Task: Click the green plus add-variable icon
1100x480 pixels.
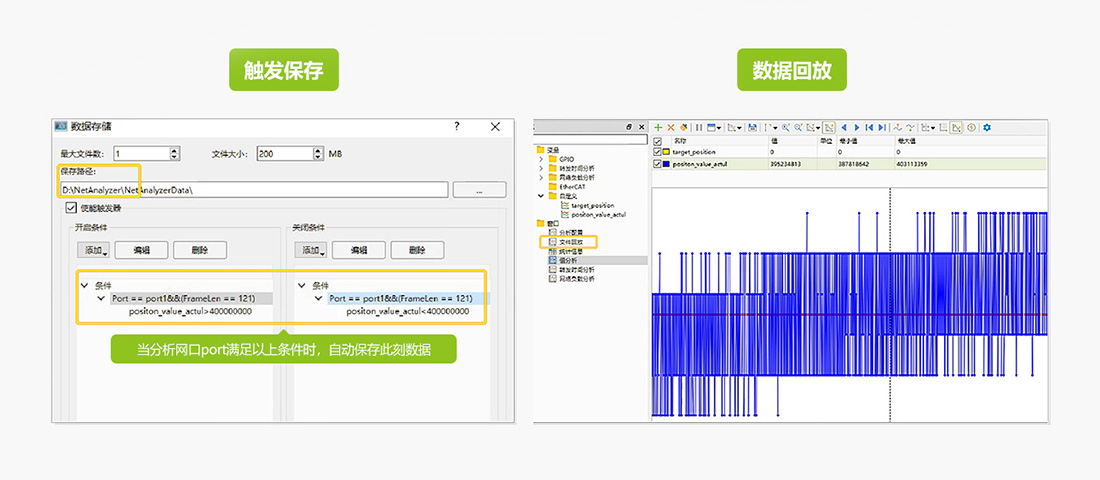Action: point(658,127)
